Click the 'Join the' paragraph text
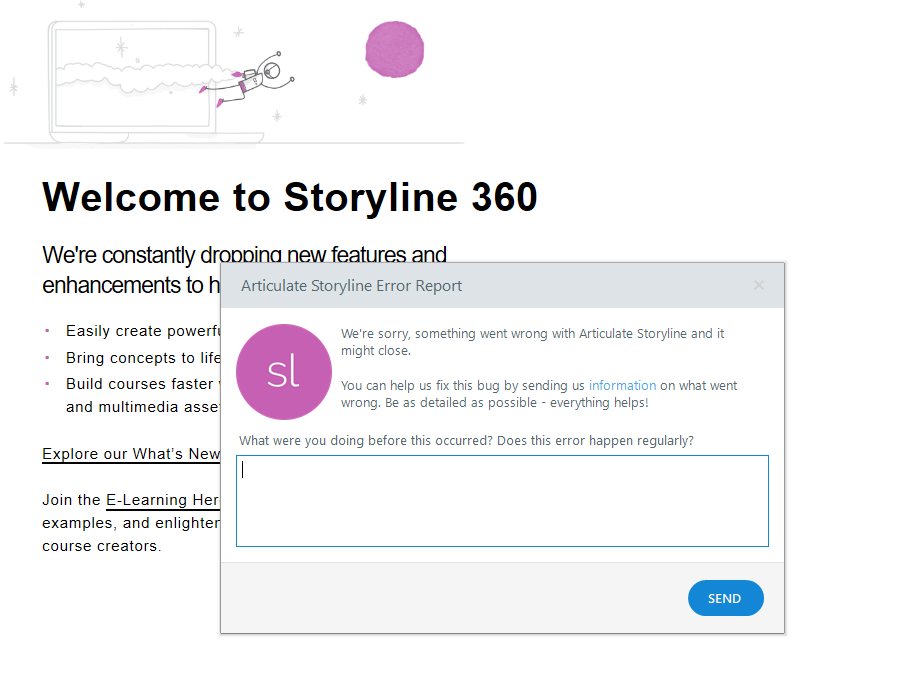Image resolution: width=924 pixels, height=685 pixels. point(71,500)
